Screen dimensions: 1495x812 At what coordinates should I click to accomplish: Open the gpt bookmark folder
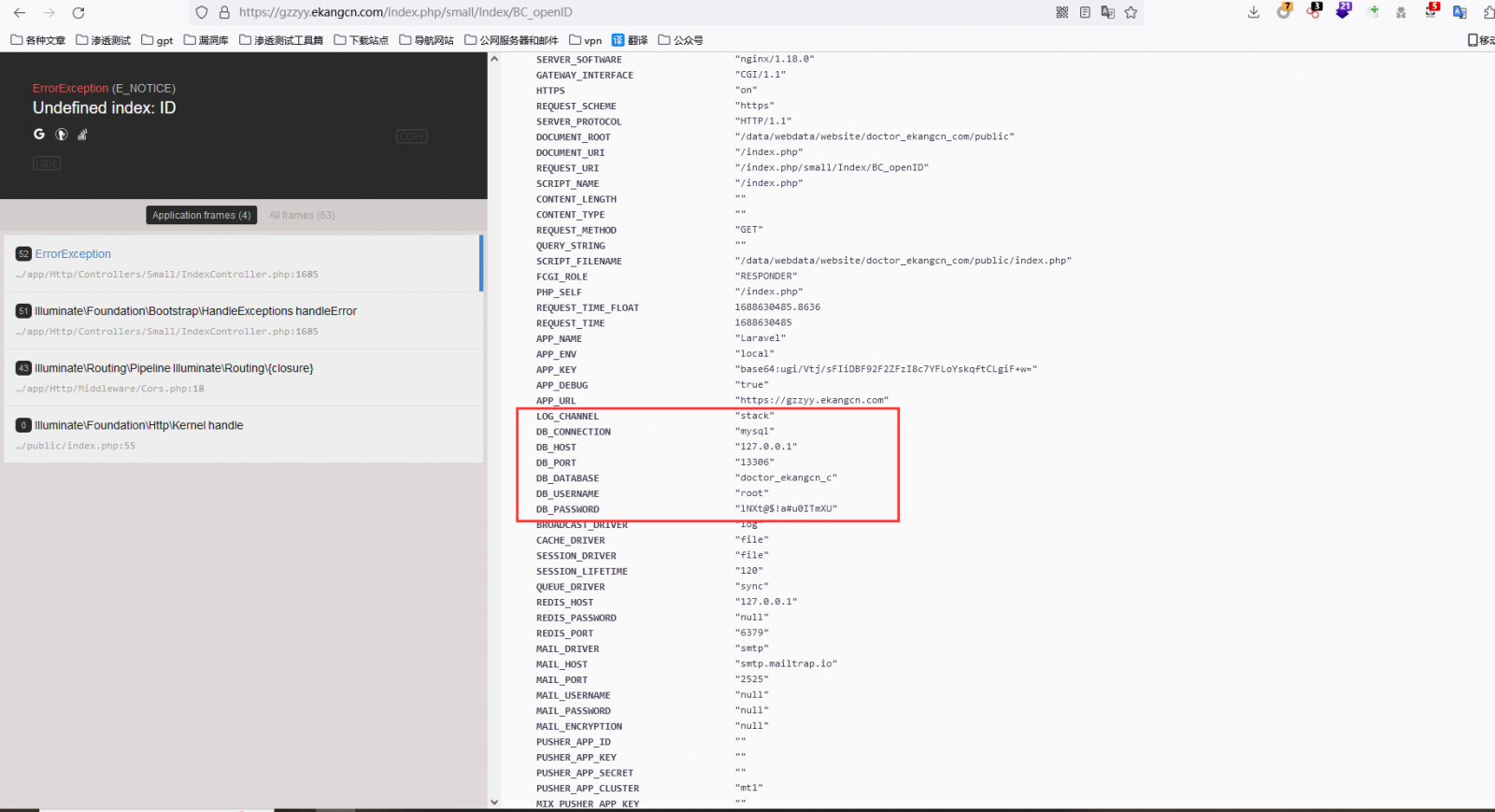click(157, 40)
